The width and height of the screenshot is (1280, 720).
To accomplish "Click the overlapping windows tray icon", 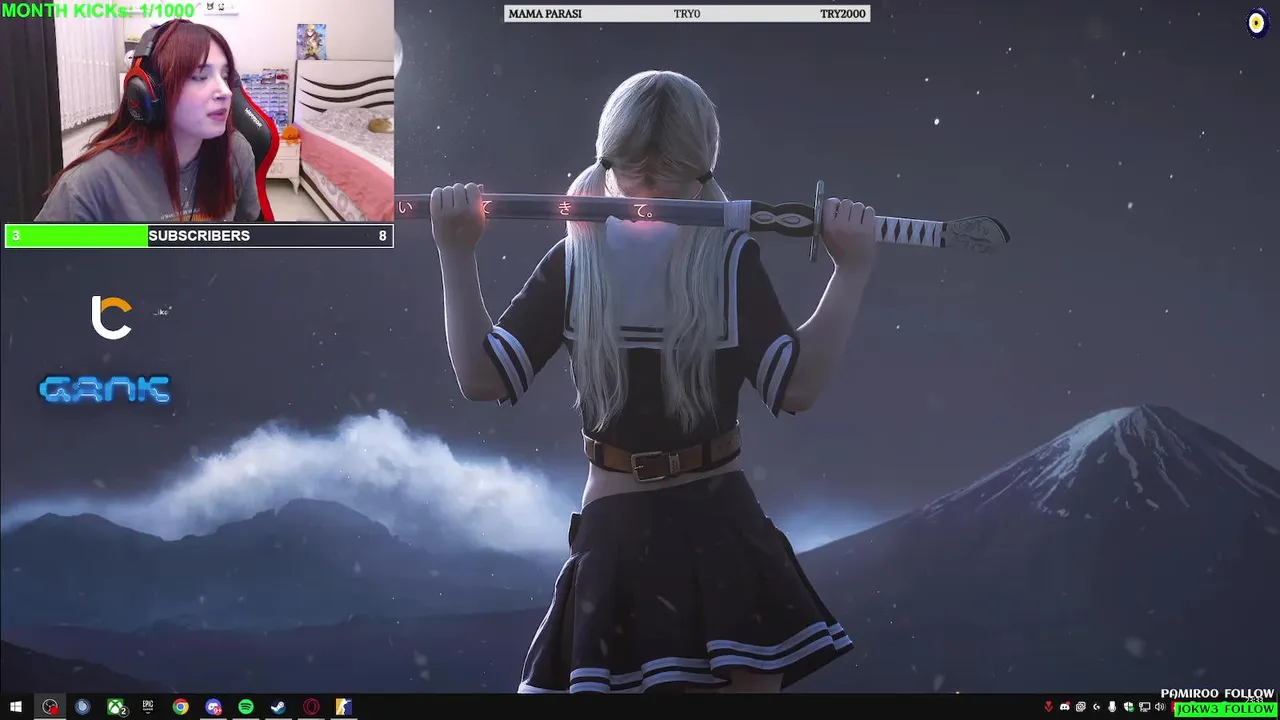I will (1081, 707).
